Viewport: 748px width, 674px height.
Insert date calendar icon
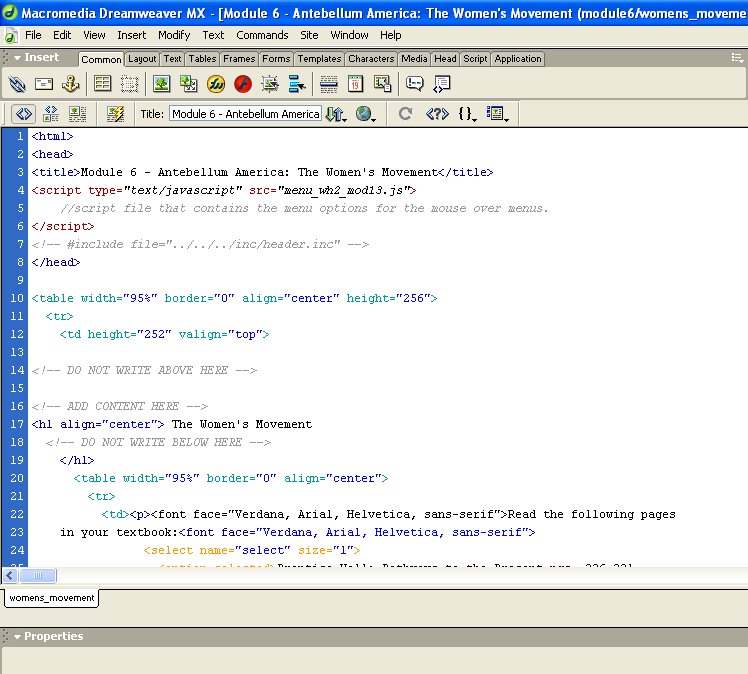point(355,84)
